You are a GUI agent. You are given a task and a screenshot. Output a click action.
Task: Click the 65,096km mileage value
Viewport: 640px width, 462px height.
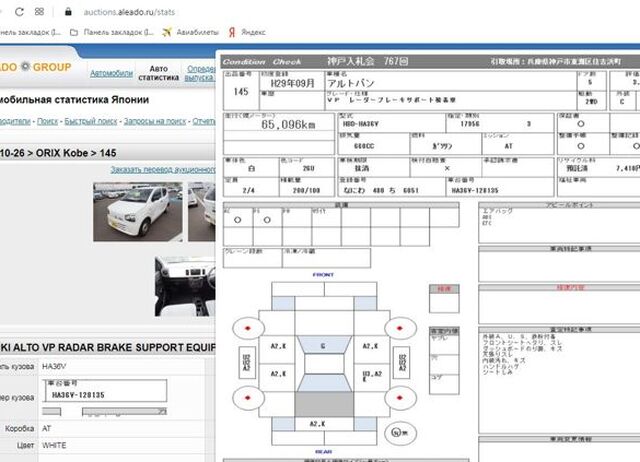click(288, 124)
